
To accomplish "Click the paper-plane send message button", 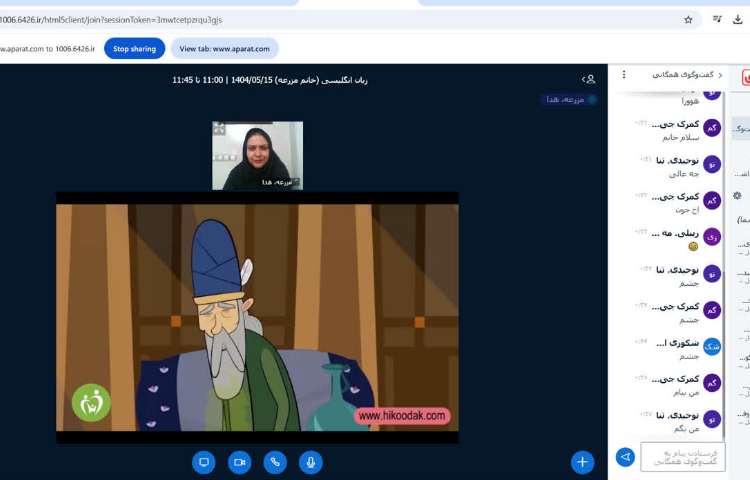I will pyautogui.click(x=625, y=457).
